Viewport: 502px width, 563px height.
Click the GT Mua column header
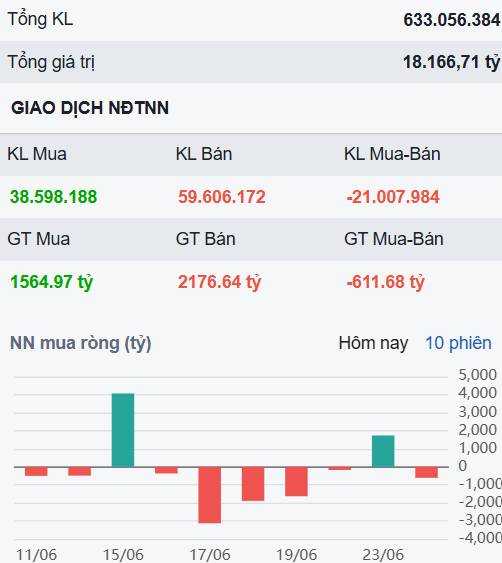(38, 239)
